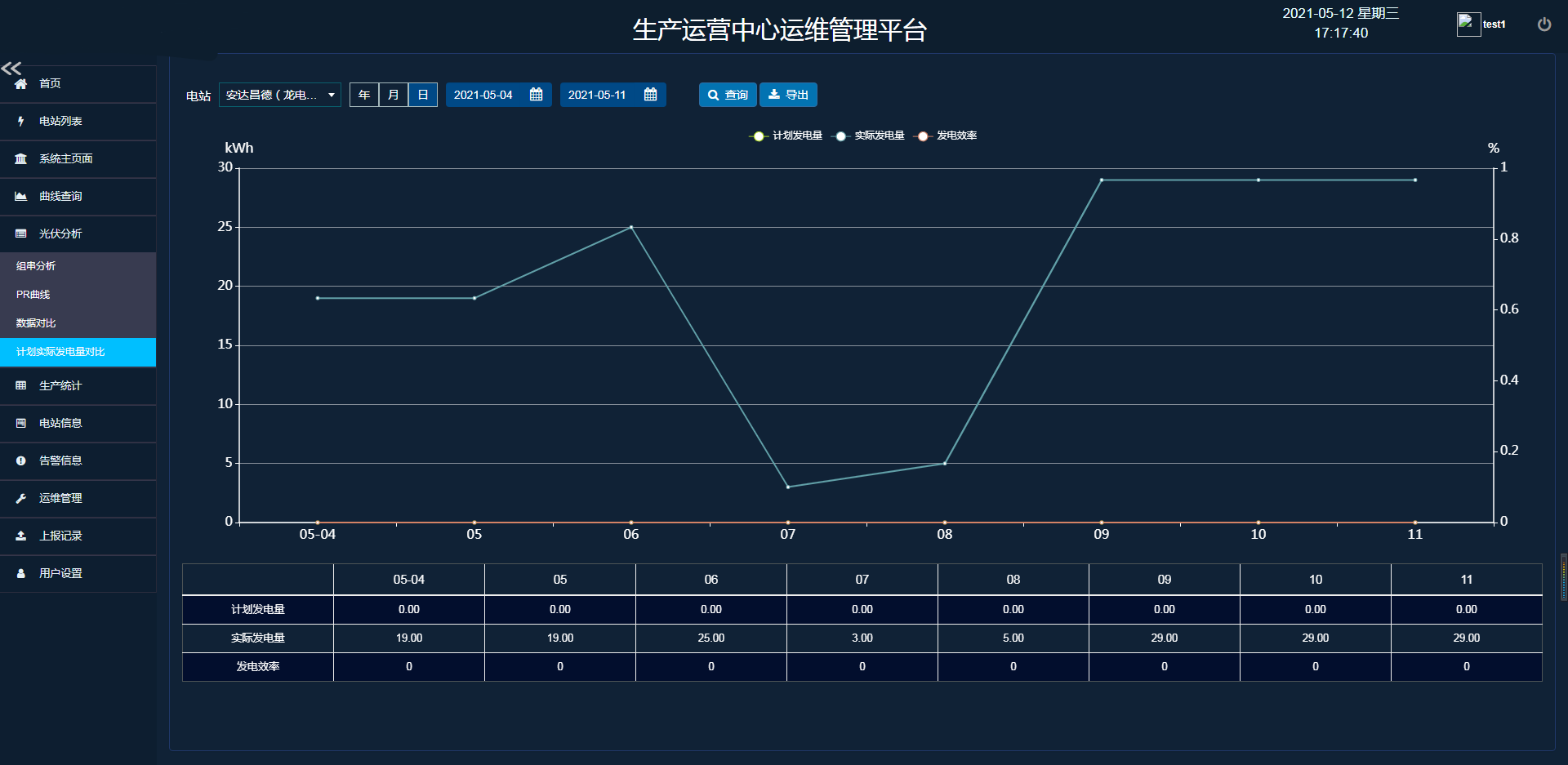Select the 月 month granularity option
The image size is (1568, 765).
pyautogui.click(x=394, y=95)
